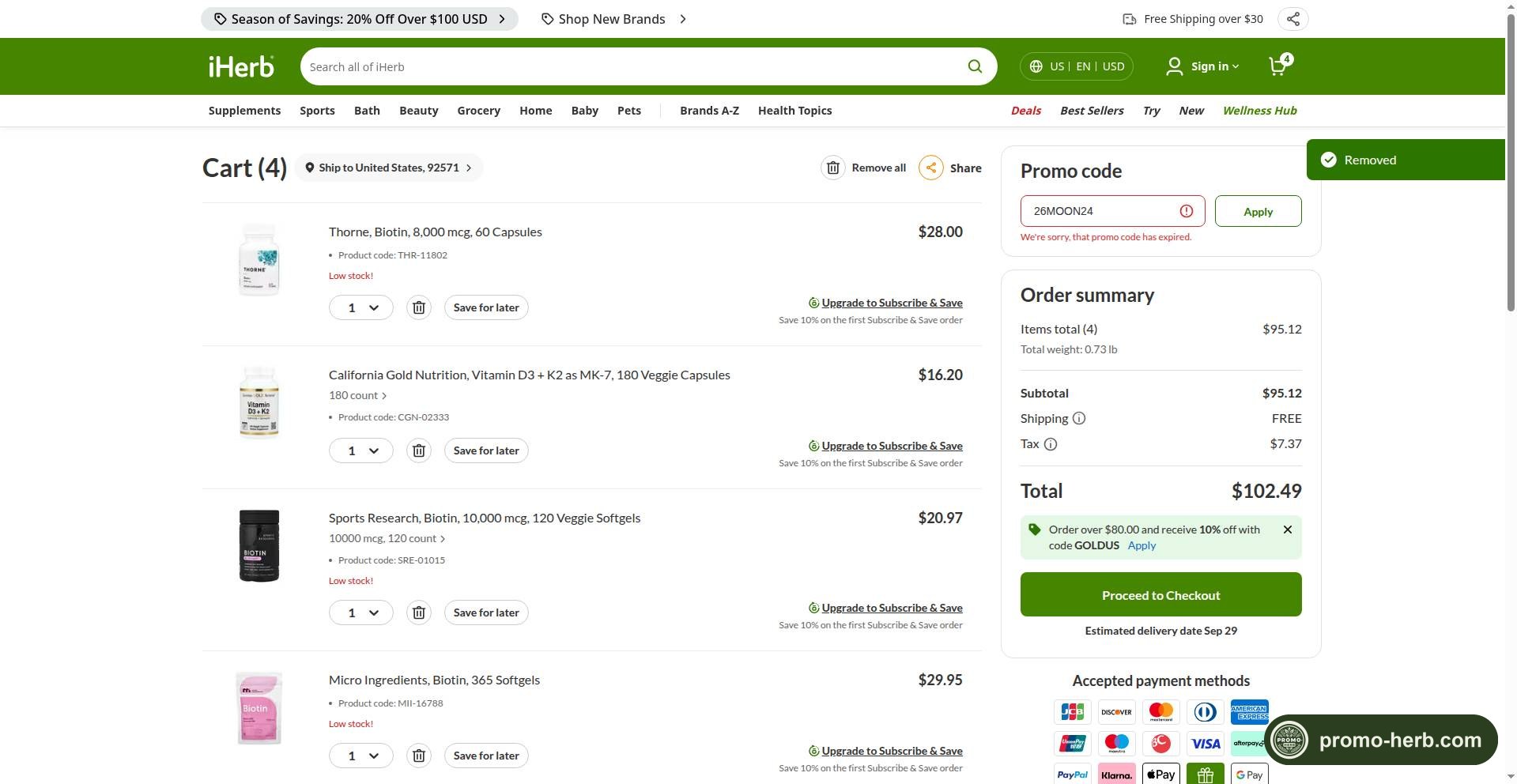Click the search magnifier icon
The width and height of the screenshot is (1517, 784).
(x=975, y=66)
